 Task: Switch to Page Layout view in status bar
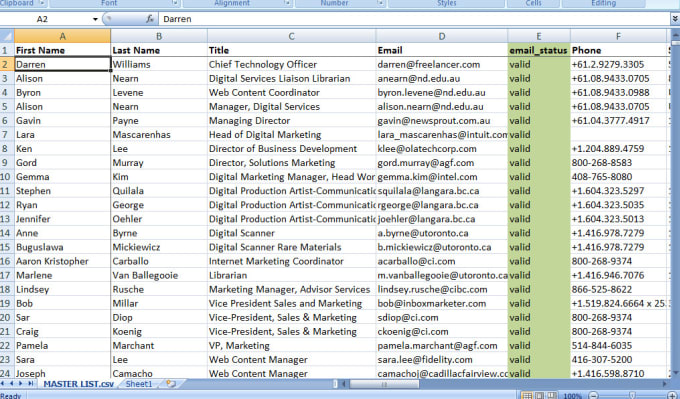[x=539, y=396]
